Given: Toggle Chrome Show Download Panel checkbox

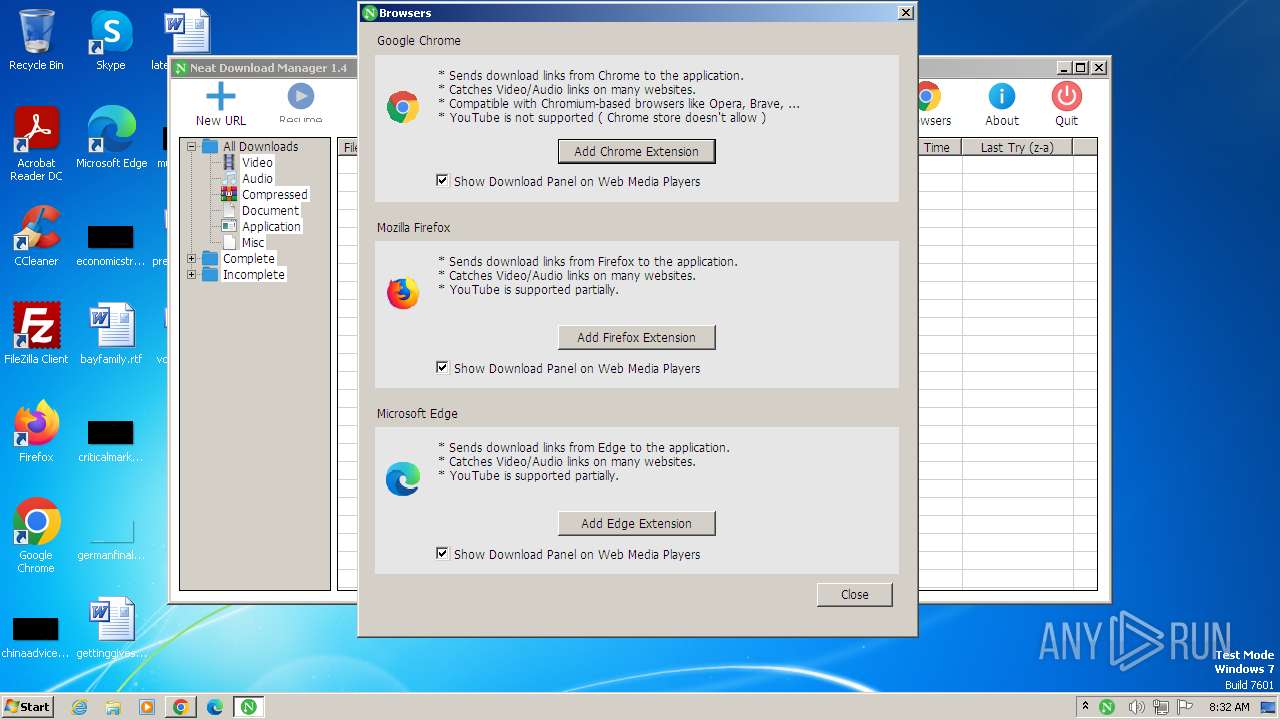Looking at the screenshot, I should [442, 181].
